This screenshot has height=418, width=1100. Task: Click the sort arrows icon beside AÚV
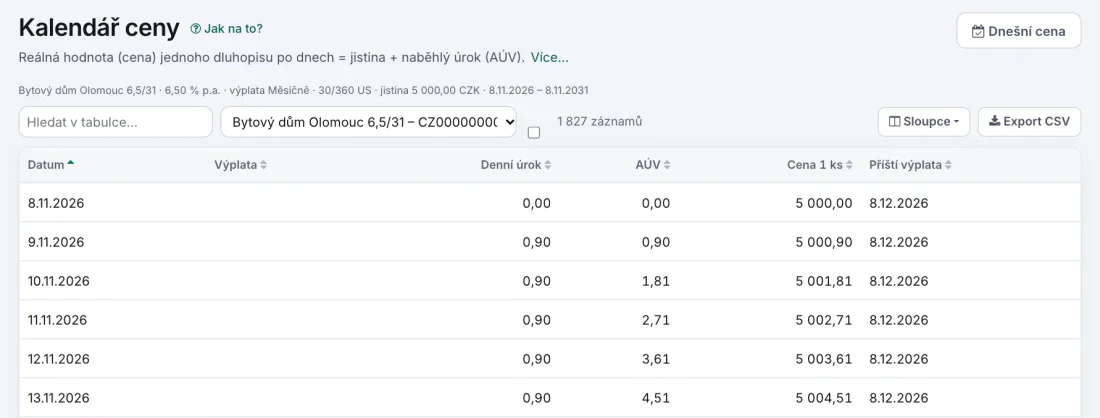pos(666,165)
